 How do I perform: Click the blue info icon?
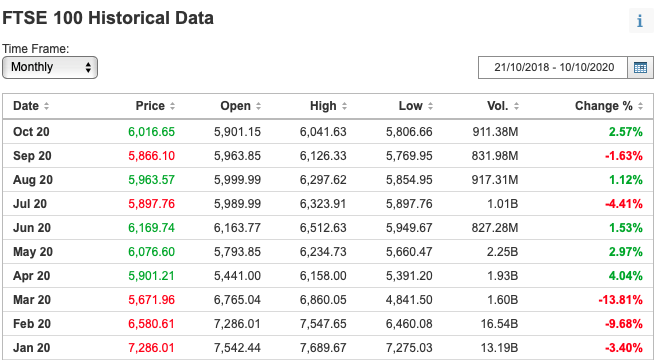click(x=640, y=20)
